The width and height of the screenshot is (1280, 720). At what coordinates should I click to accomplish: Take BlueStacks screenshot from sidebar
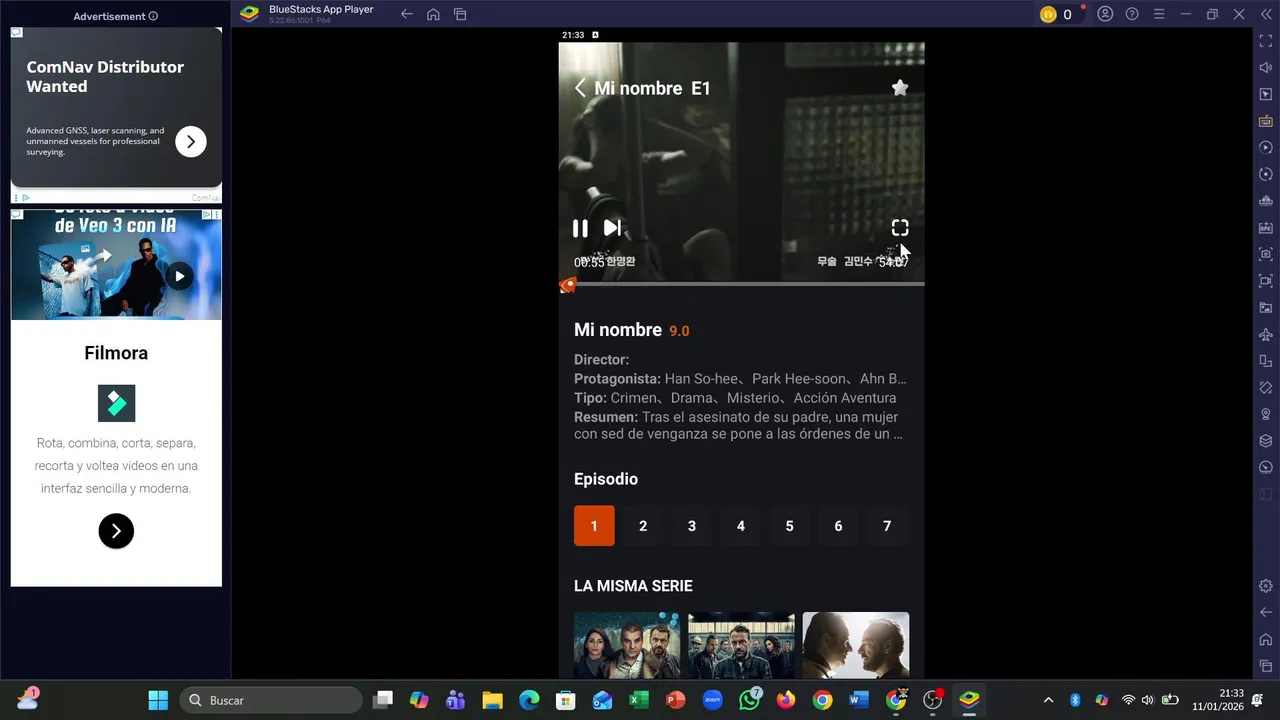pos(1266,254)
